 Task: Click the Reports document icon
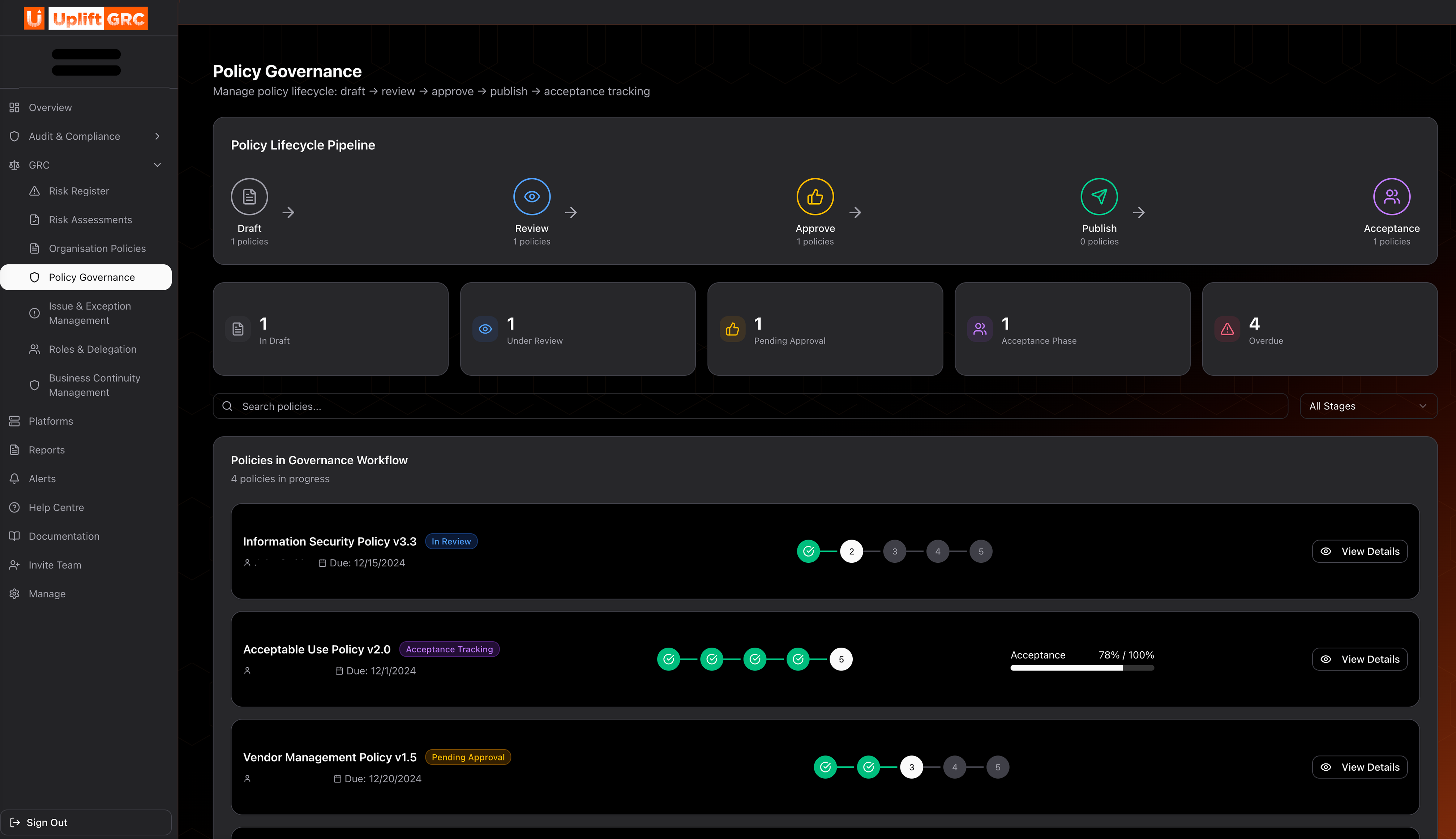(14, 450)
